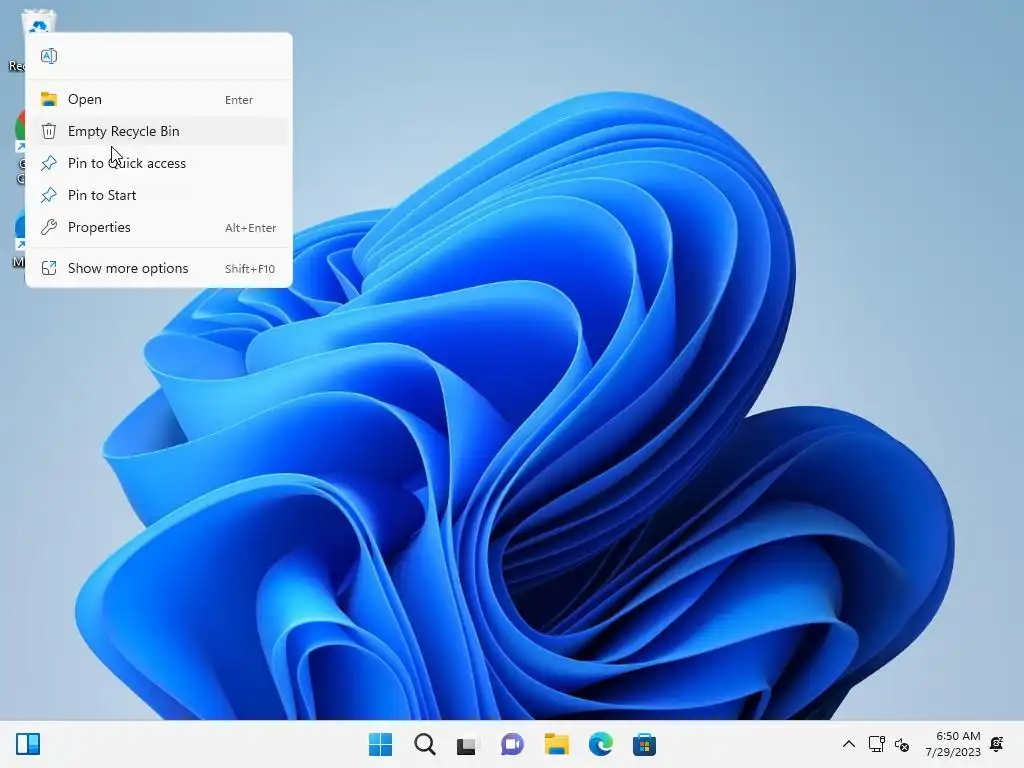1024x768 pixels.
Task: Select Pin to Quick access
Action: point(158,163)
